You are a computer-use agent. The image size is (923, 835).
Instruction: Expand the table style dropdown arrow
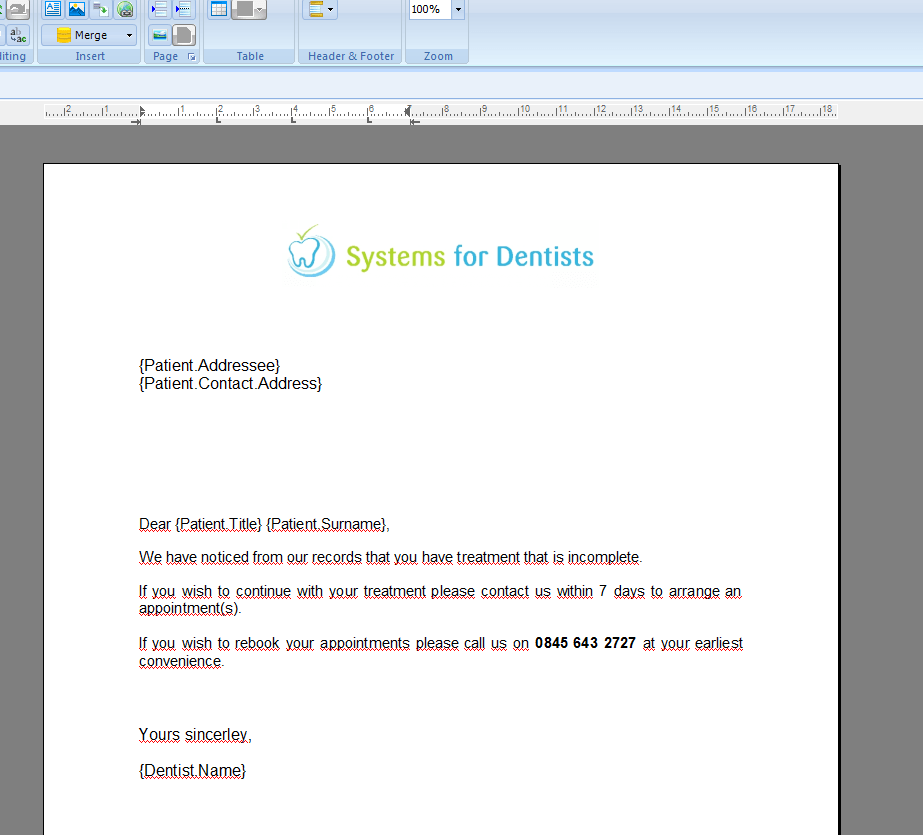[x=259, y=9]
